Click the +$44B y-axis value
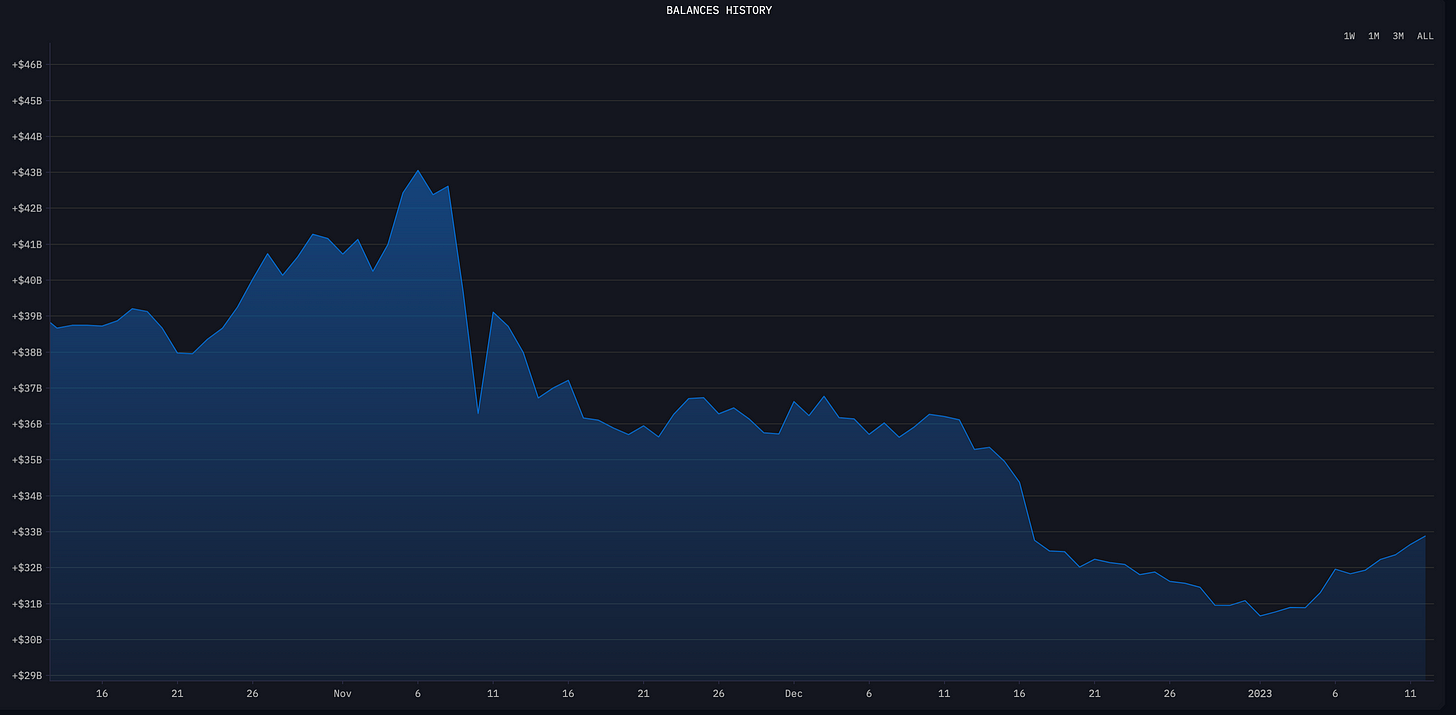The image size is (1456, 715). (x=27, y=137)
